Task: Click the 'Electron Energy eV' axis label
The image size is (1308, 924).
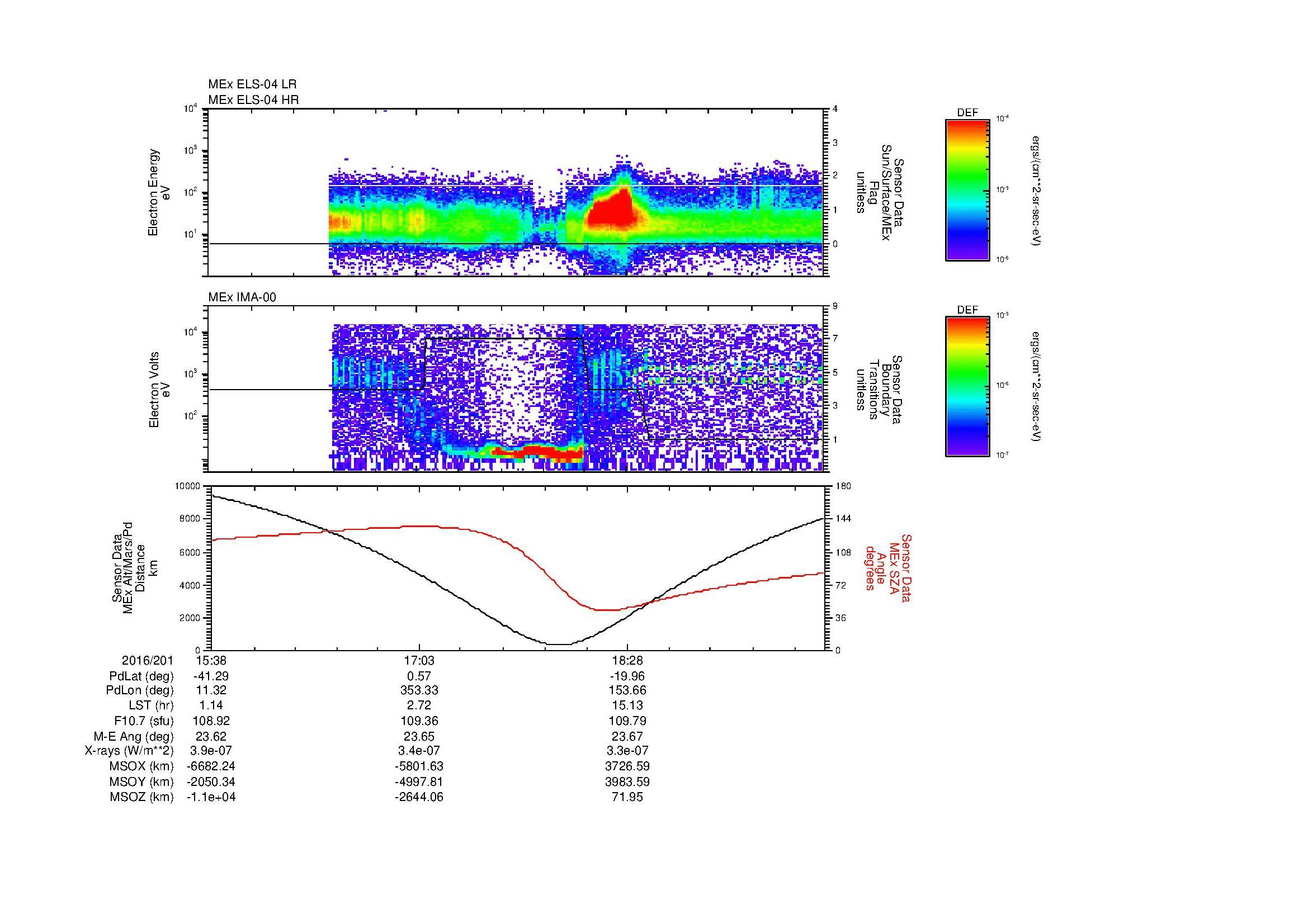Action: [159, 192]
